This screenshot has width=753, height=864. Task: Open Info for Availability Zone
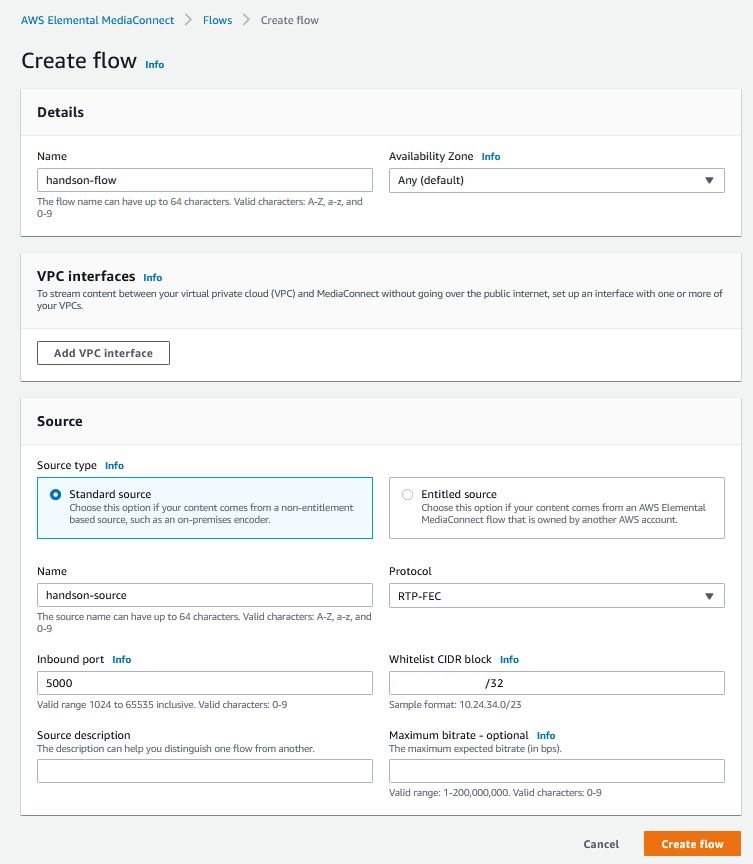point(490,157)
